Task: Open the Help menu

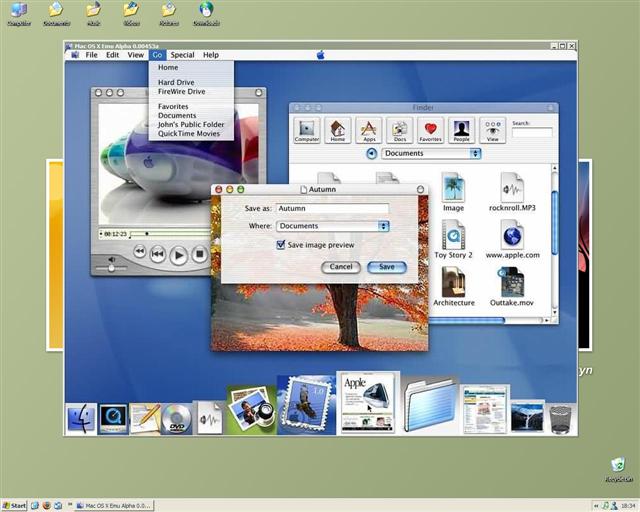Action: [211, 55]
